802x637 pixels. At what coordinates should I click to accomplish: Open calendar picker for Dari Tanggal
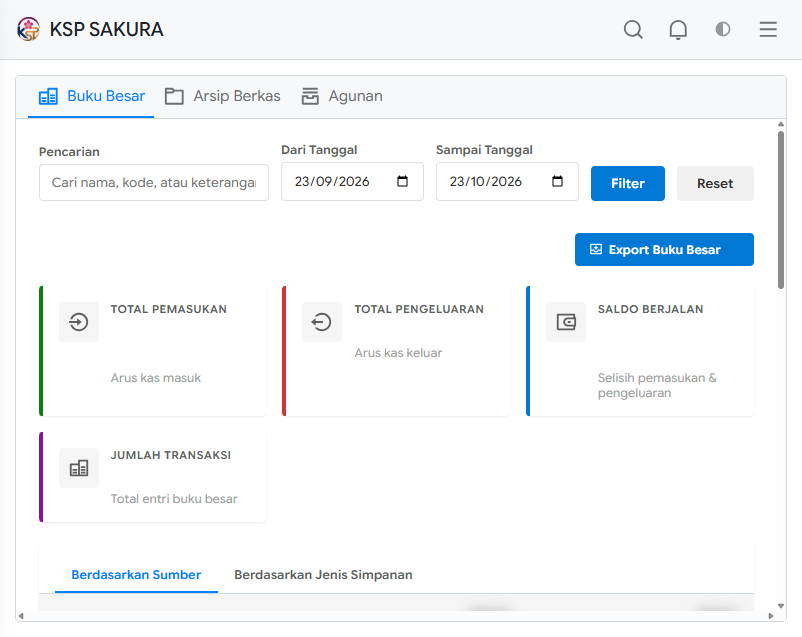click(403, 181)
